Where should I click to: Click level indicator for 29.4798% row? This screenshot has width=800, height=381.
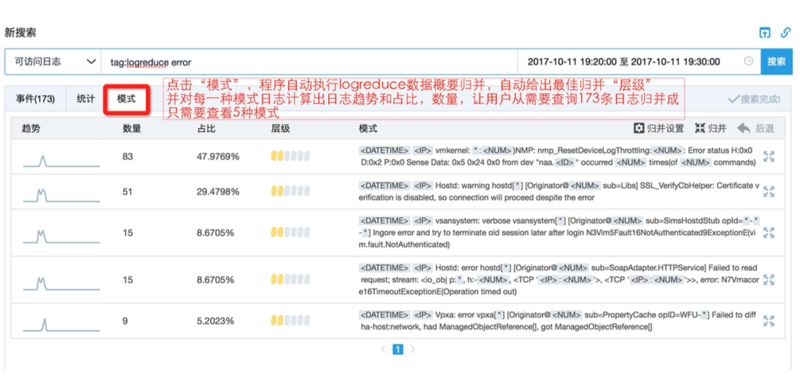click(290, 192)
